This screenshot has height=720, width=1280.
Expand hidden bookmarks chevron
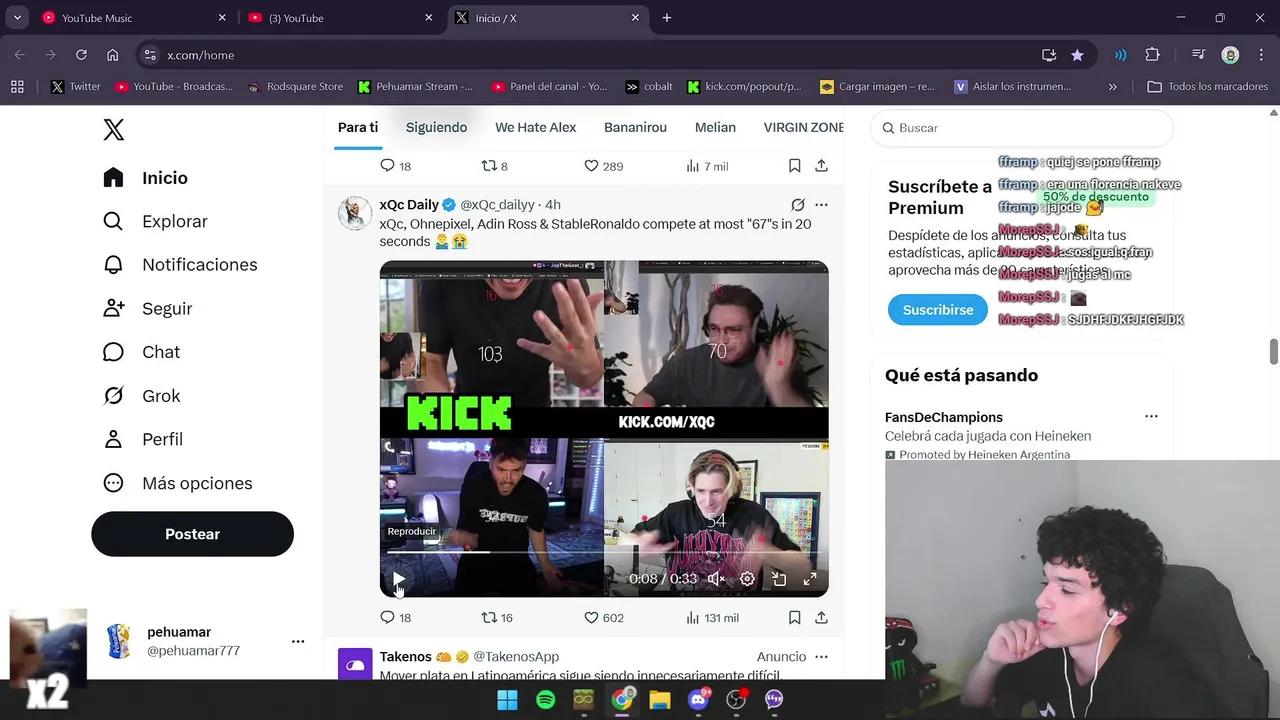(x=1113, y=87)
